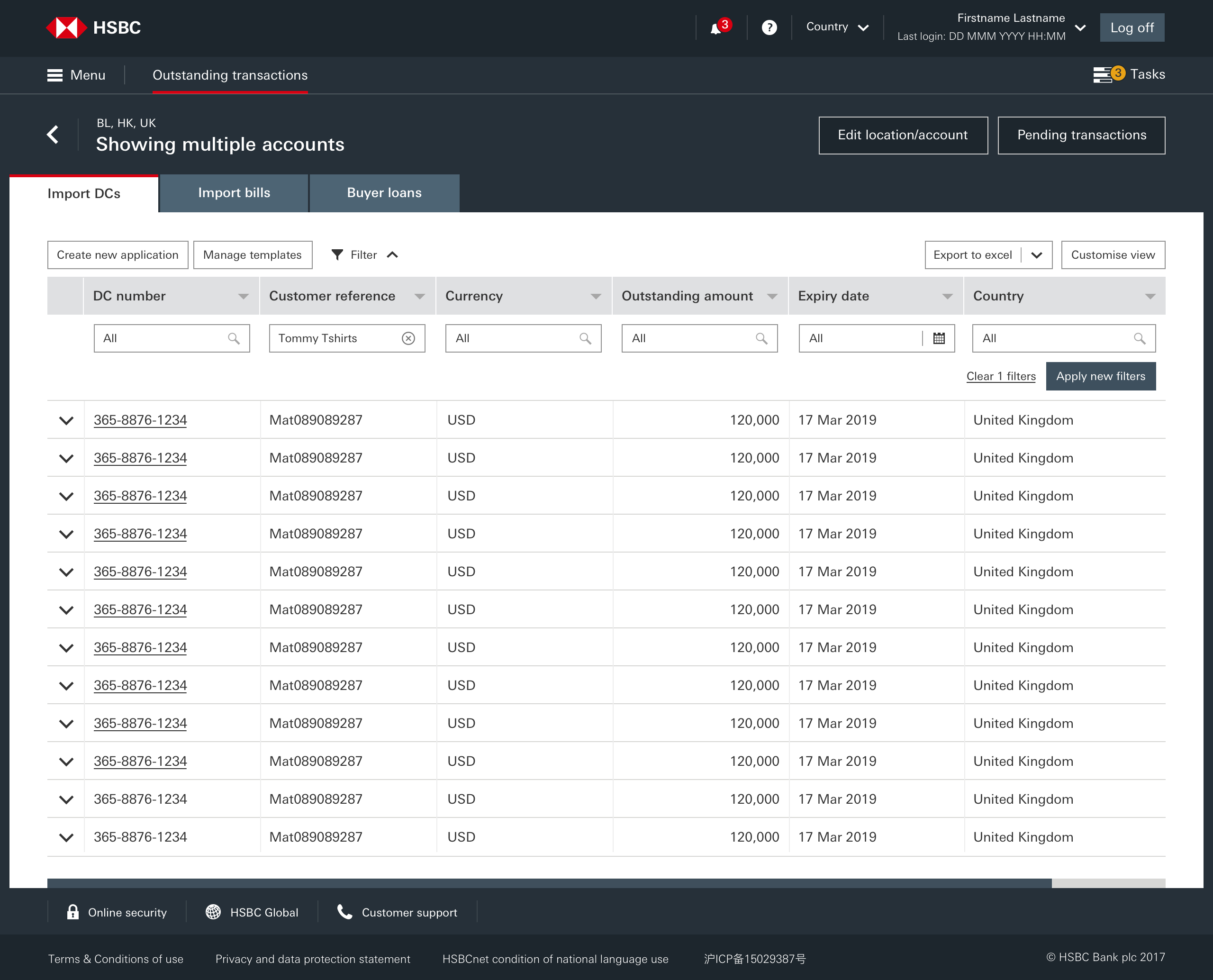The height and width of the screenshot is (980, 1213).
Task: Click Manage templates button
Action: 252,255
